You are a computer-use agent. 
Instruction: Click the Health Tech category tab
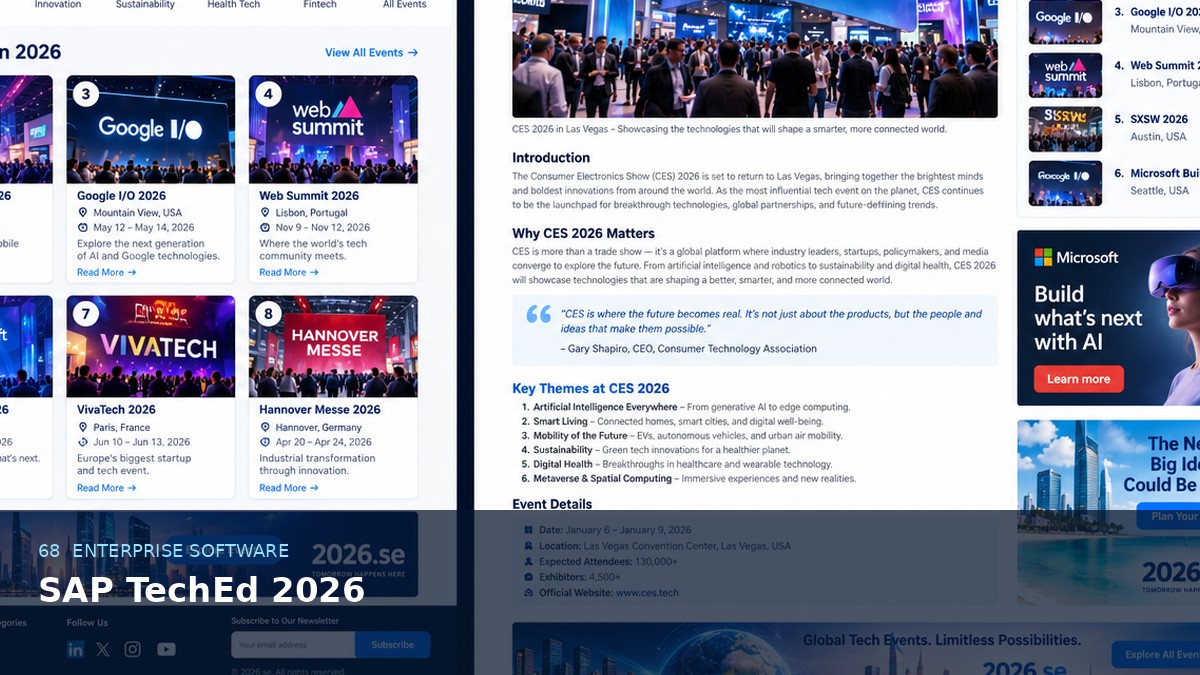234,5
